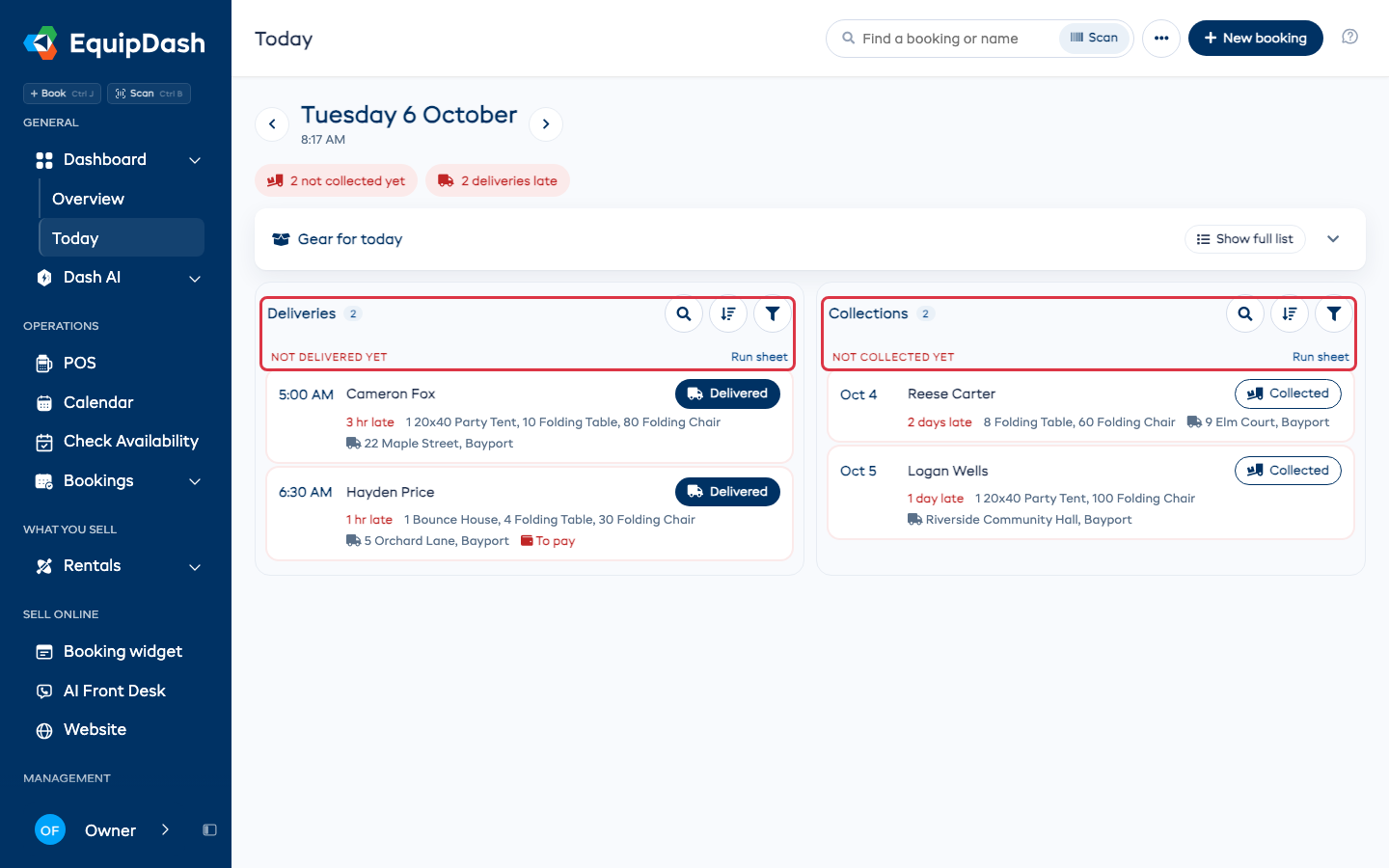
Task: Open Check Availability page
Action: point(116,441)
